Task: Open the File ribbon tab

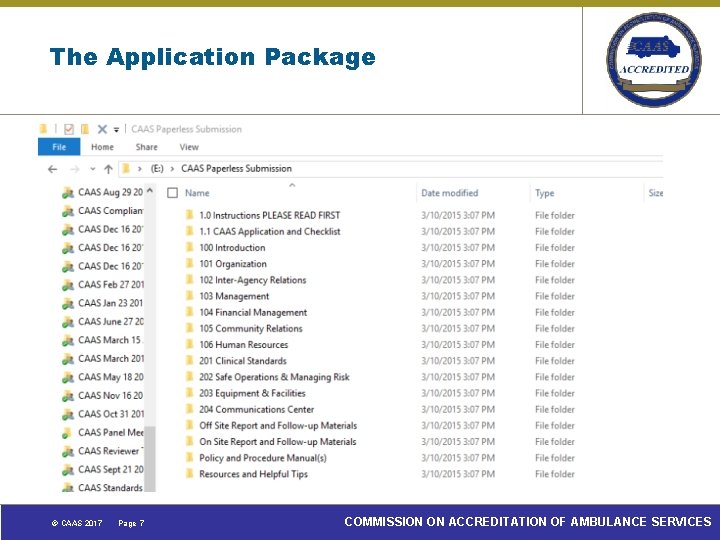Action: click(59, 147)
